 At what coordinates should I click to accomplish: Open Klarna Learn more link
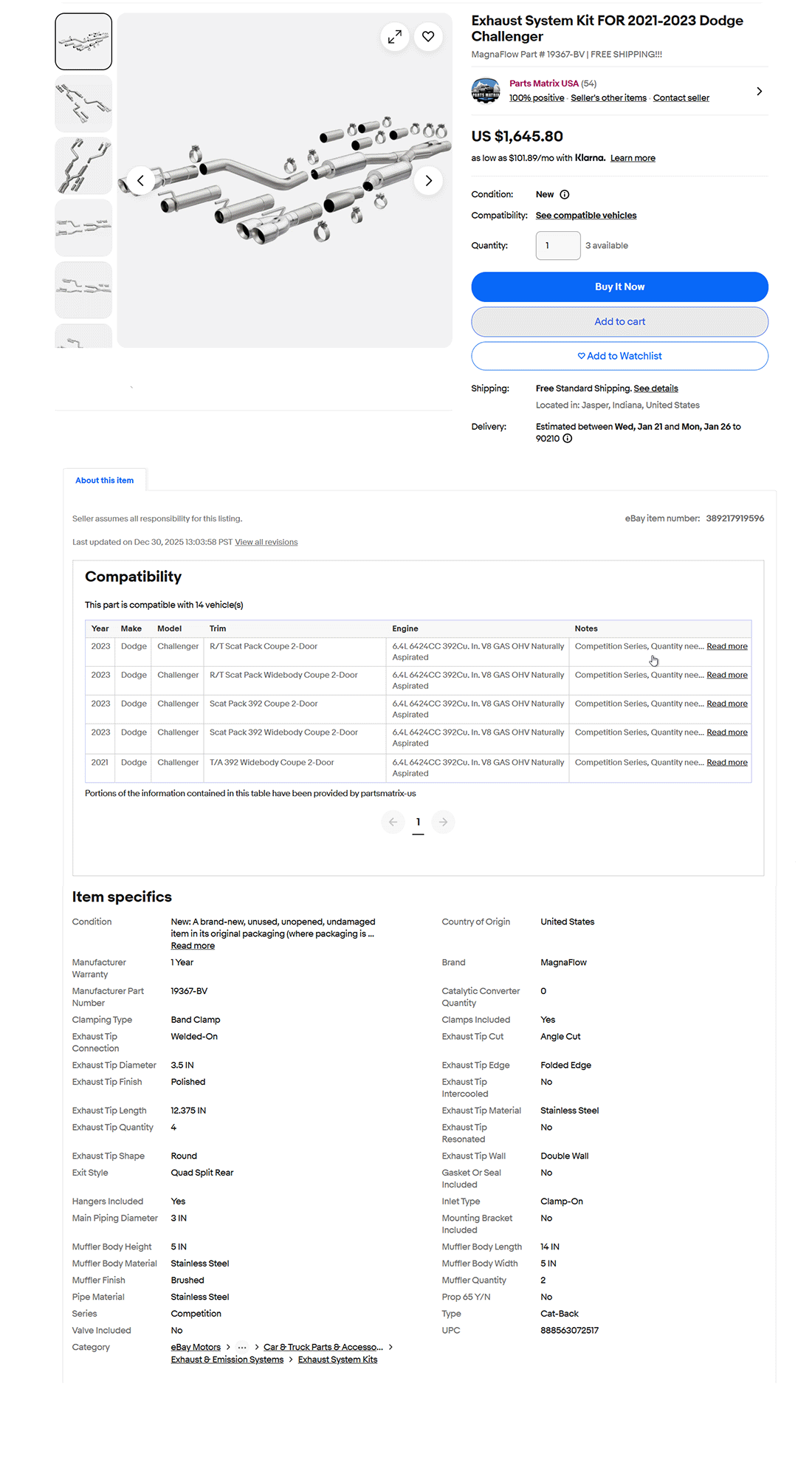[x=633, y=158]
